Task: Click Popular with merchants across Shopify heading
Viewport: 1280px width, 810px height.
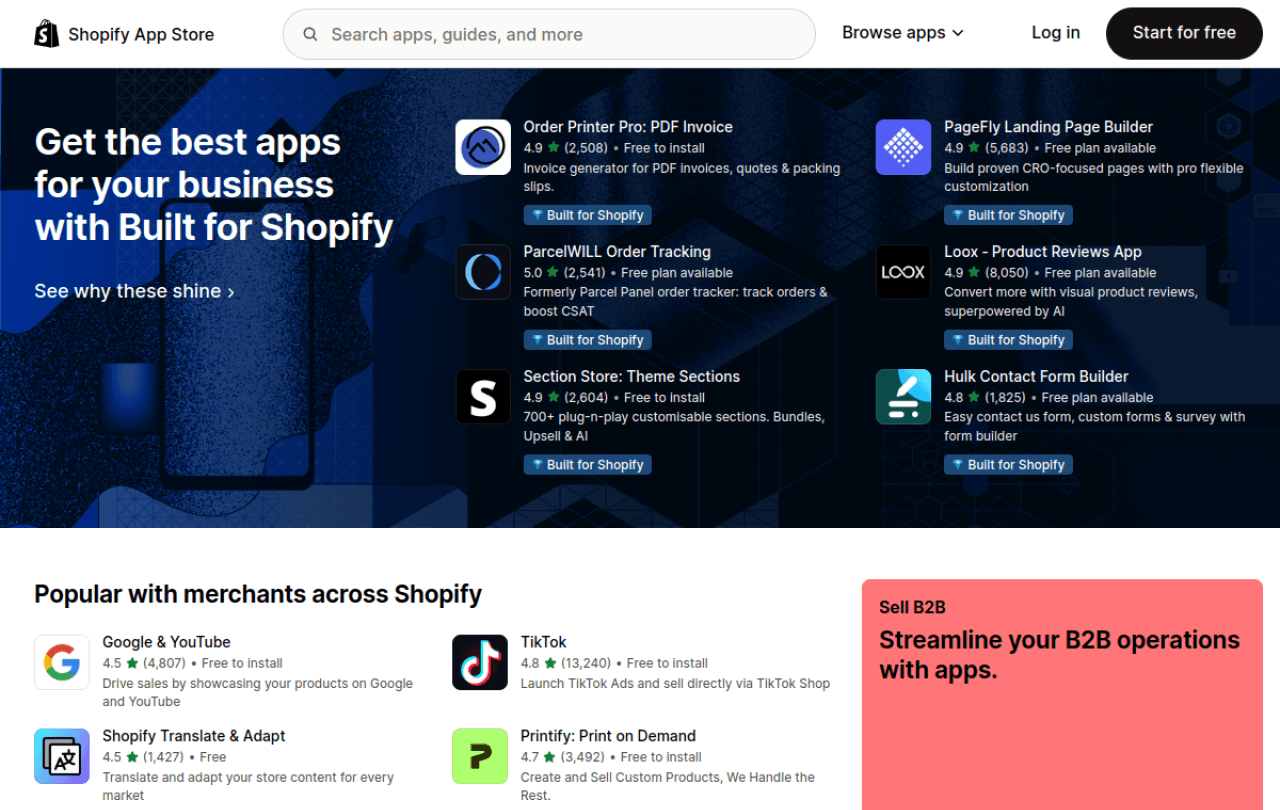Action: point(258,594)
